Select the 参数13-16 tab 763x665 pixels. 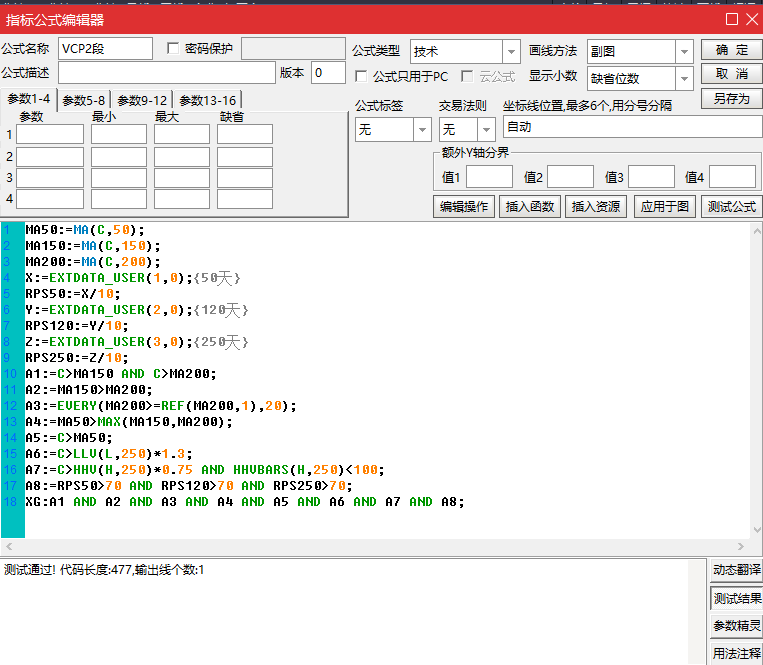(208, 100)
